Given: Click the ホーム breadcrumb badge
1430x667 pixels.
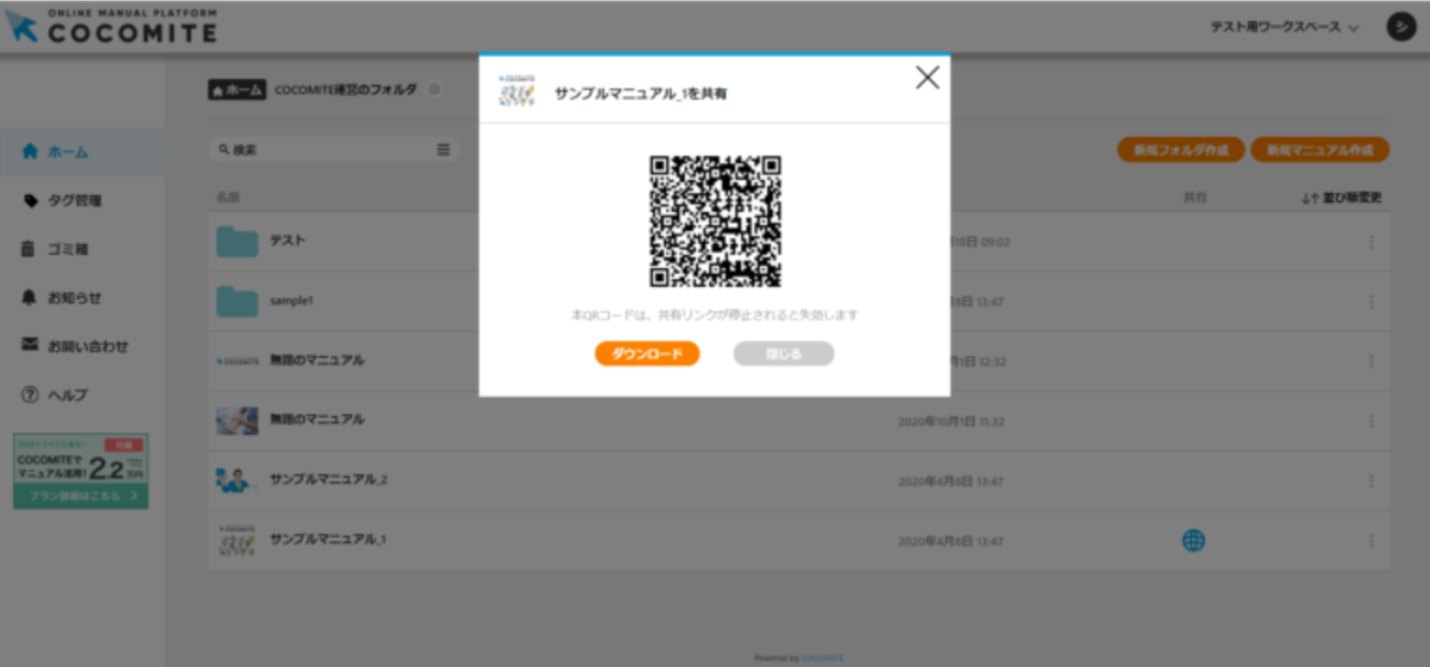Looking at the screenshot, I should pyautogui.click(x=237, y=90).
